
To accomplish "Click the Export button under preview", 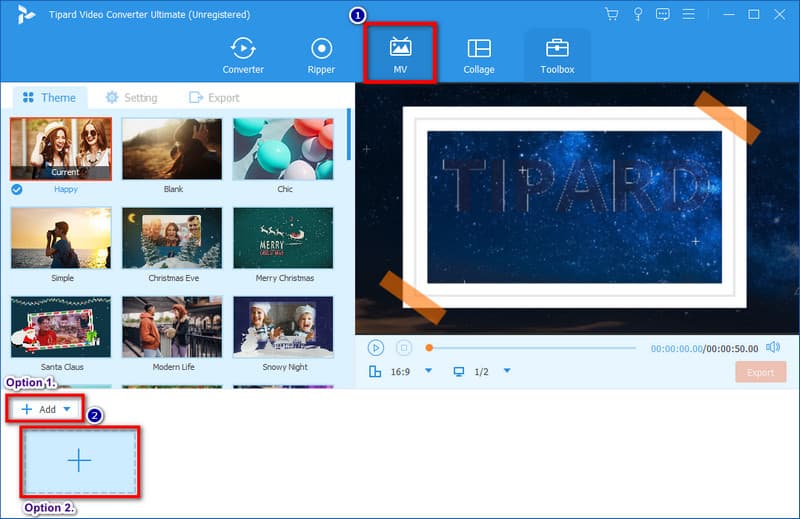I will tap(761, 373).
